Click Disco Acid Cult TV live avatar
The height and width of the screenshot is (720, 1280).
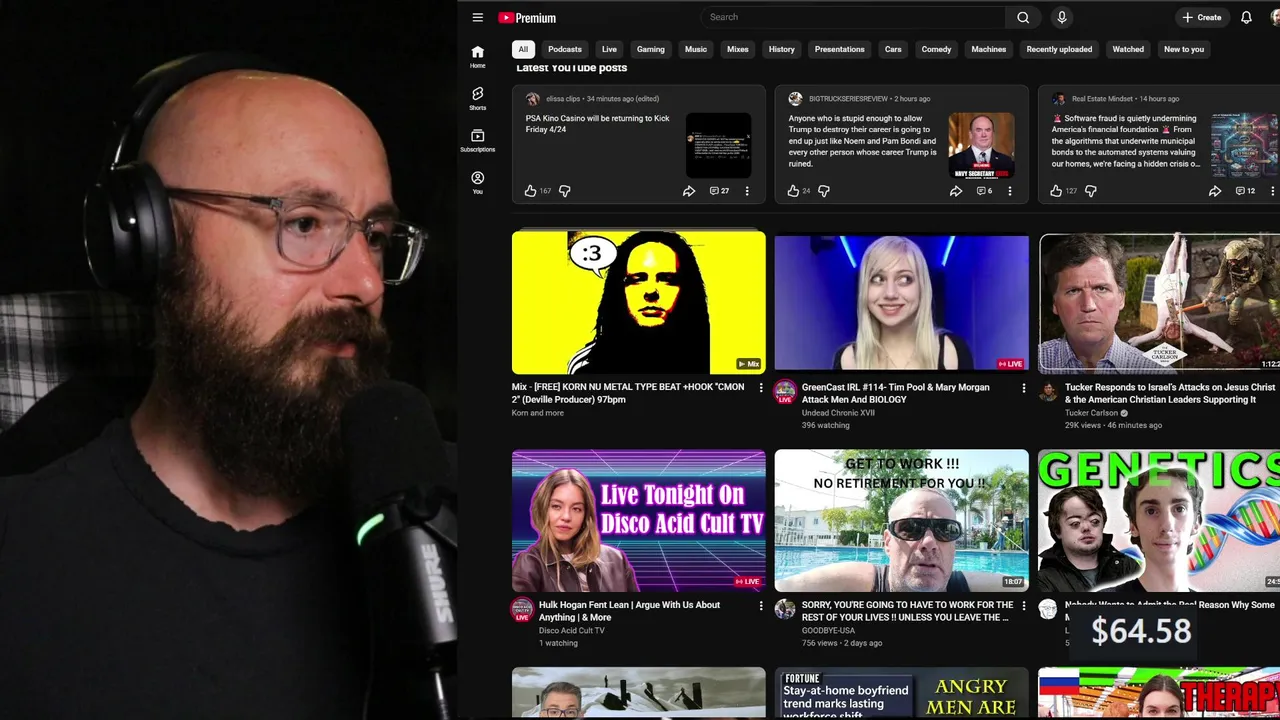click(522, 610)
